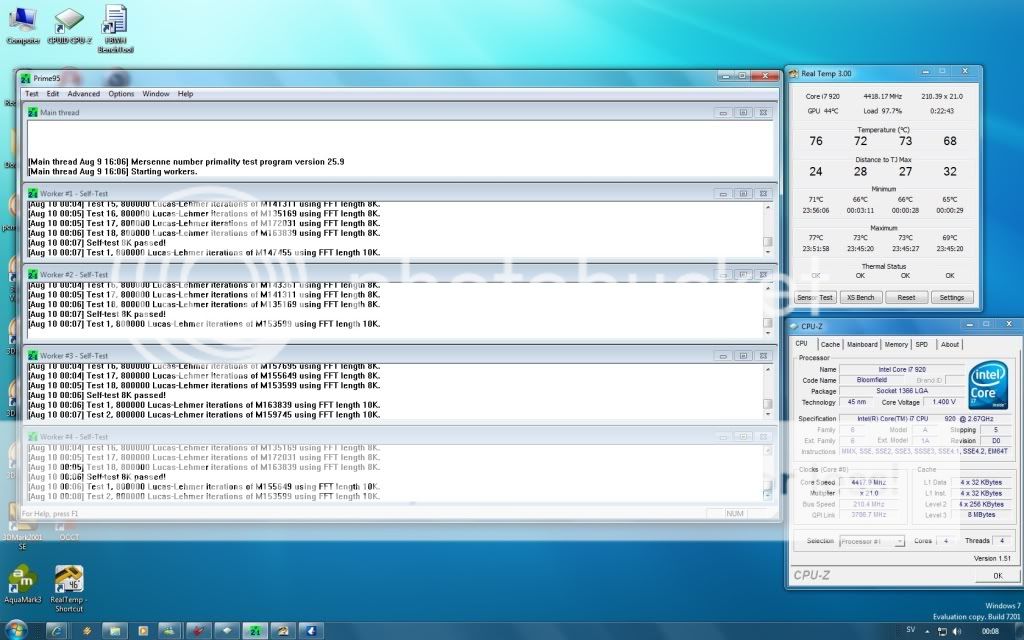Open the AquaMark3 desktop shortcut
The image size is (1024, 640).
(x=22, y=584)
